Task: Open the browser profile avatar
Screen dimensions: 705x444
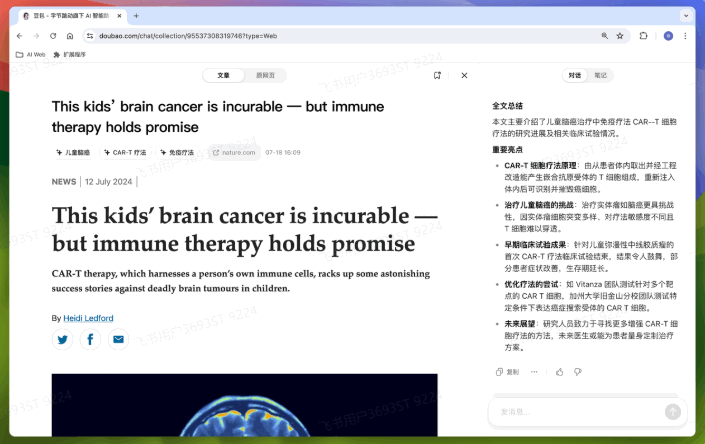Action: 668,36
